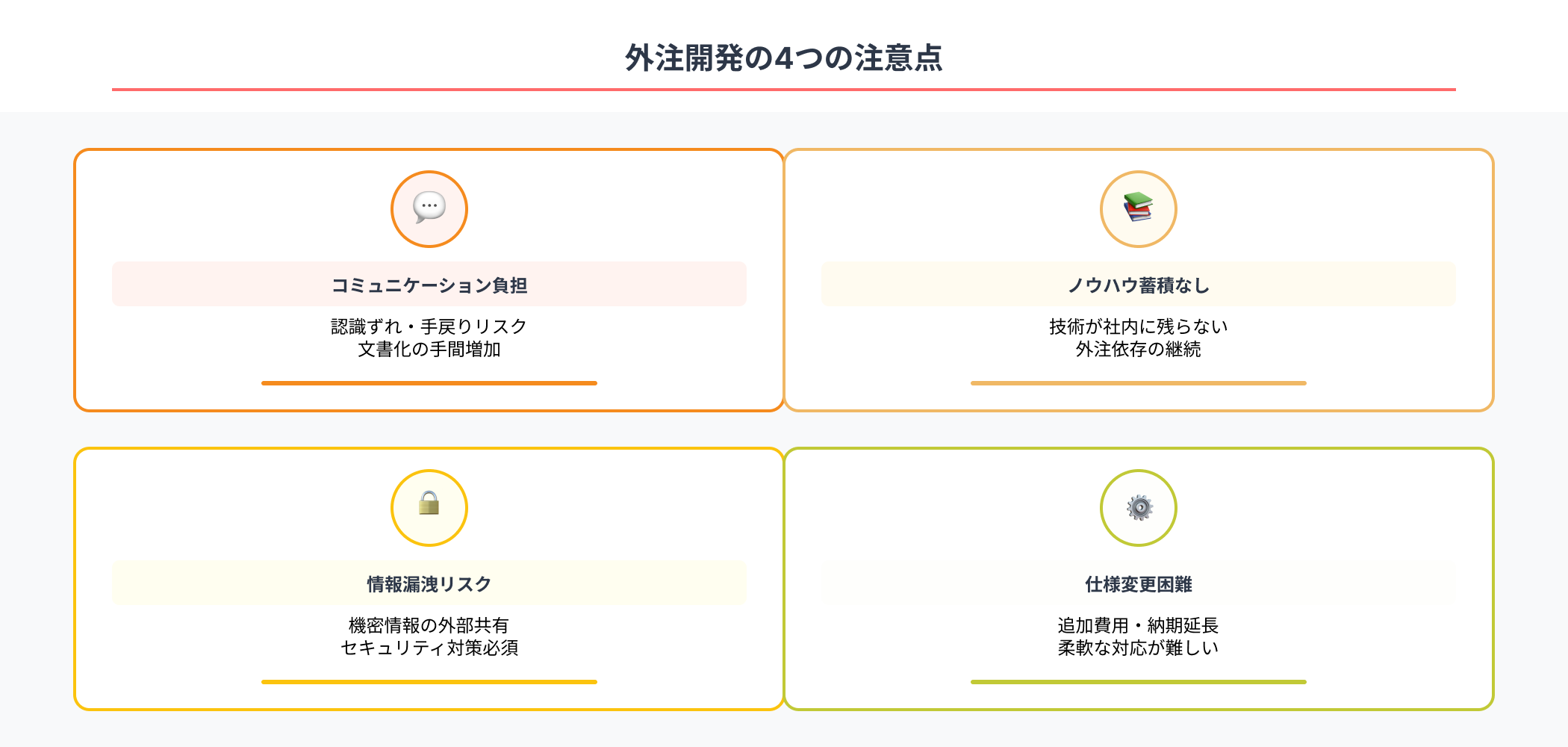Select the コミュニケーション負担 heading
This screenshot has width=1568, height=747.
tap(429, 285)
